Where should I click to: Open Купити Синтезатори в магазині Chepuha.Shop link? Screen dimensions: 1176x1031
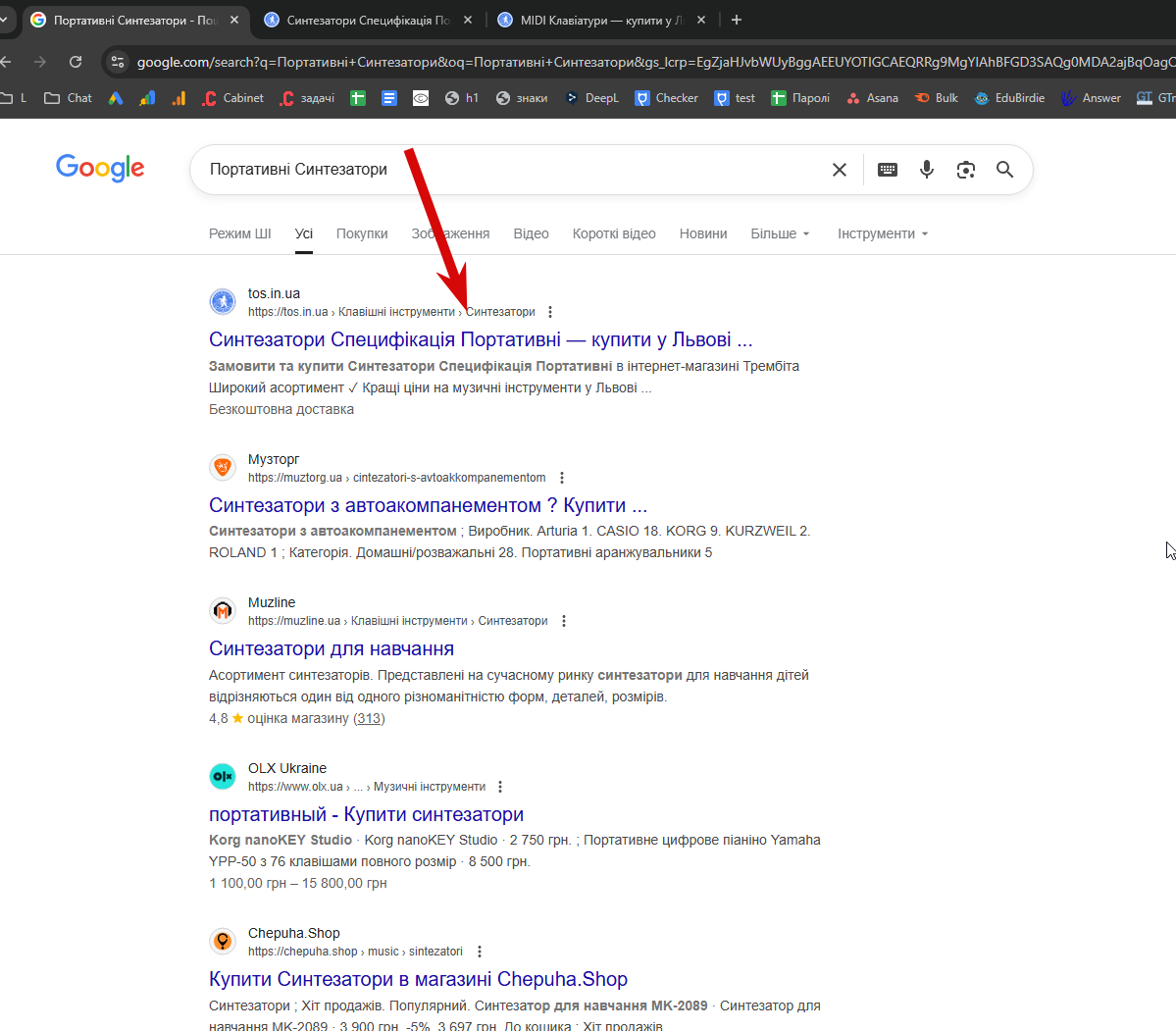coord(419,979)
